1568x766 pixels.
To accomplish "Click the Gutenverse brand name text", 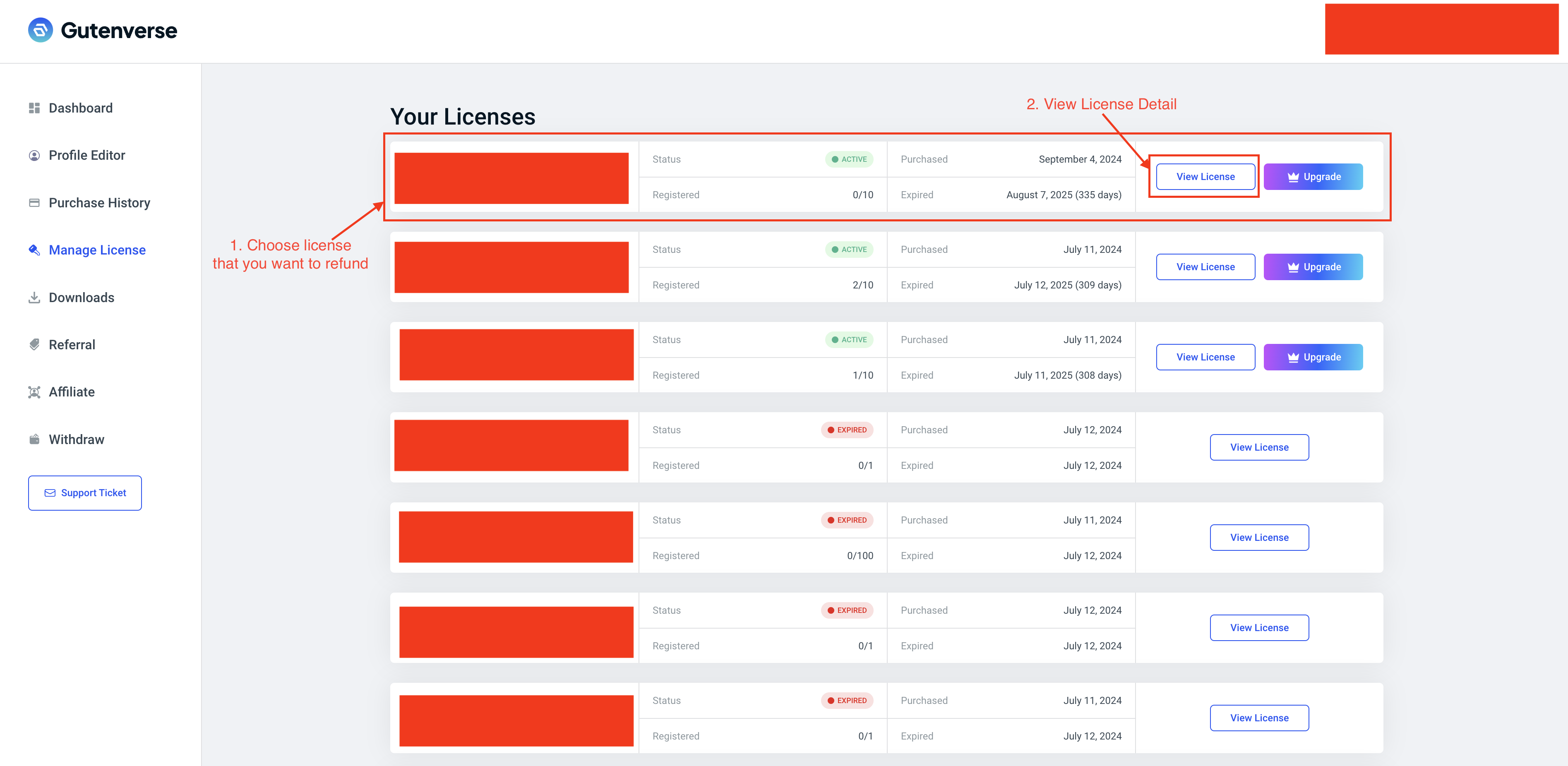I will 119,31.
